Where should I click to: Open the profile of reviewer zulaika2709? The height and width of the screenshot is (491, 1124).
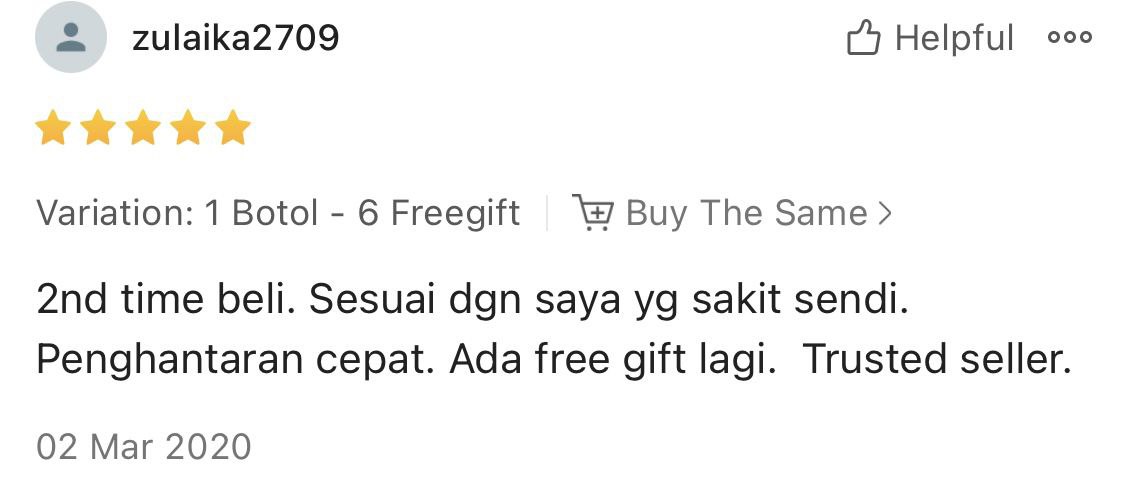coord(235,37)
